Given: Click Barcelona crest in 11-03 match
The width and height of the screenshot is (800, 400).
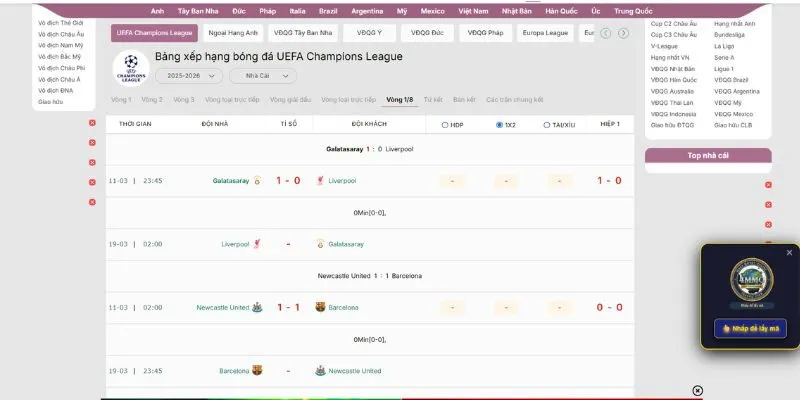Looking at the screenshot, I should [x=320, y=307].
